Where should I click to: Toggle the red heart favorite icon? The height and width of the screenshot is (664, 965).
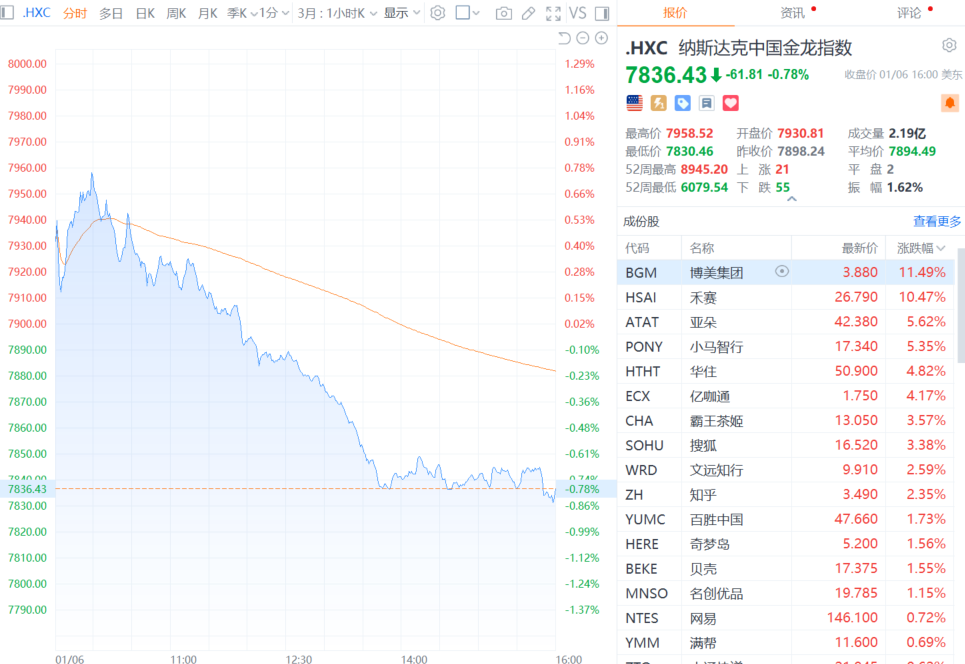coord(731,103)
